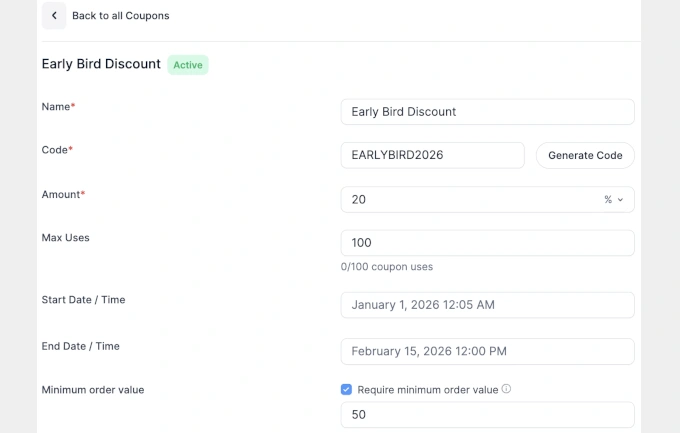Image resolution: width=680 pixels, height=433 pixels.
Task: Toggle the Require minimum order value checkbox
Action: coord(347,389)
